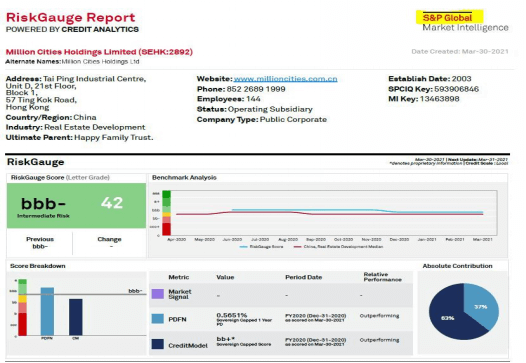Viewport: 526px width, 363px height.
Task: Select the 63% dark slice of pie chart
Action: click(448, 317)
